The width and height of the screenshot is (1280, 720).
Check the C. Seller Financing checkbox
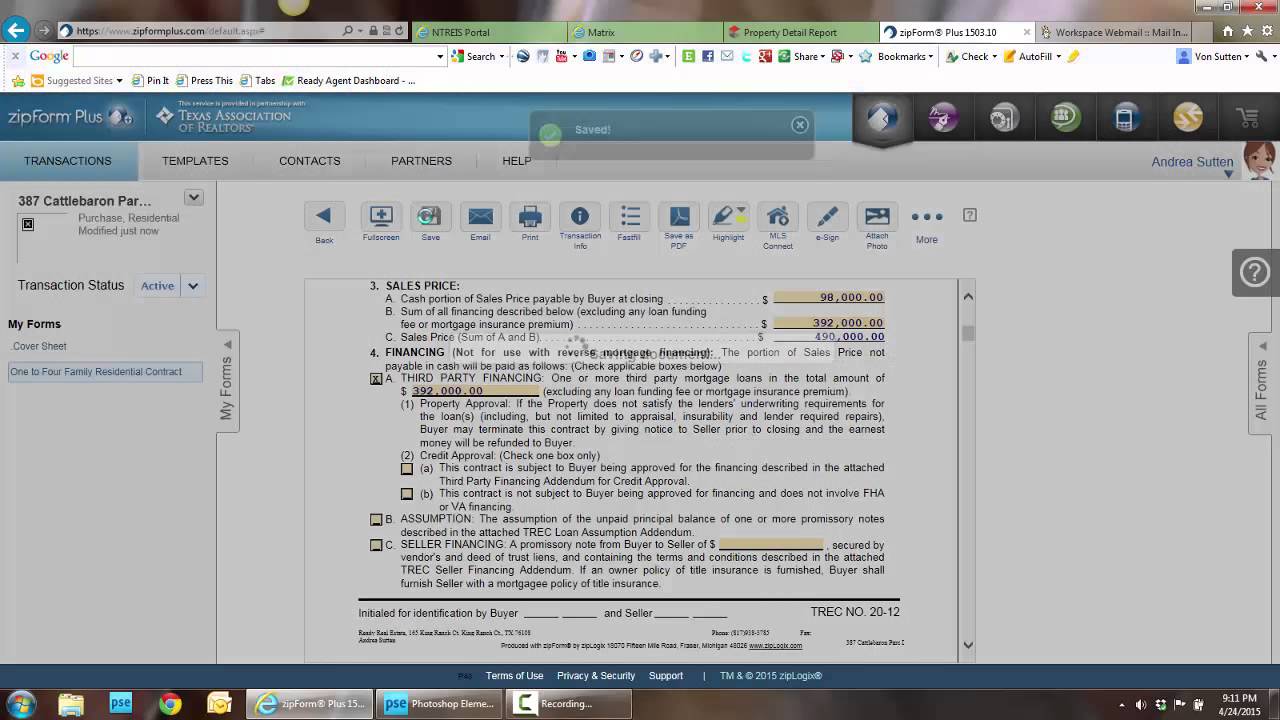[376, 546]
